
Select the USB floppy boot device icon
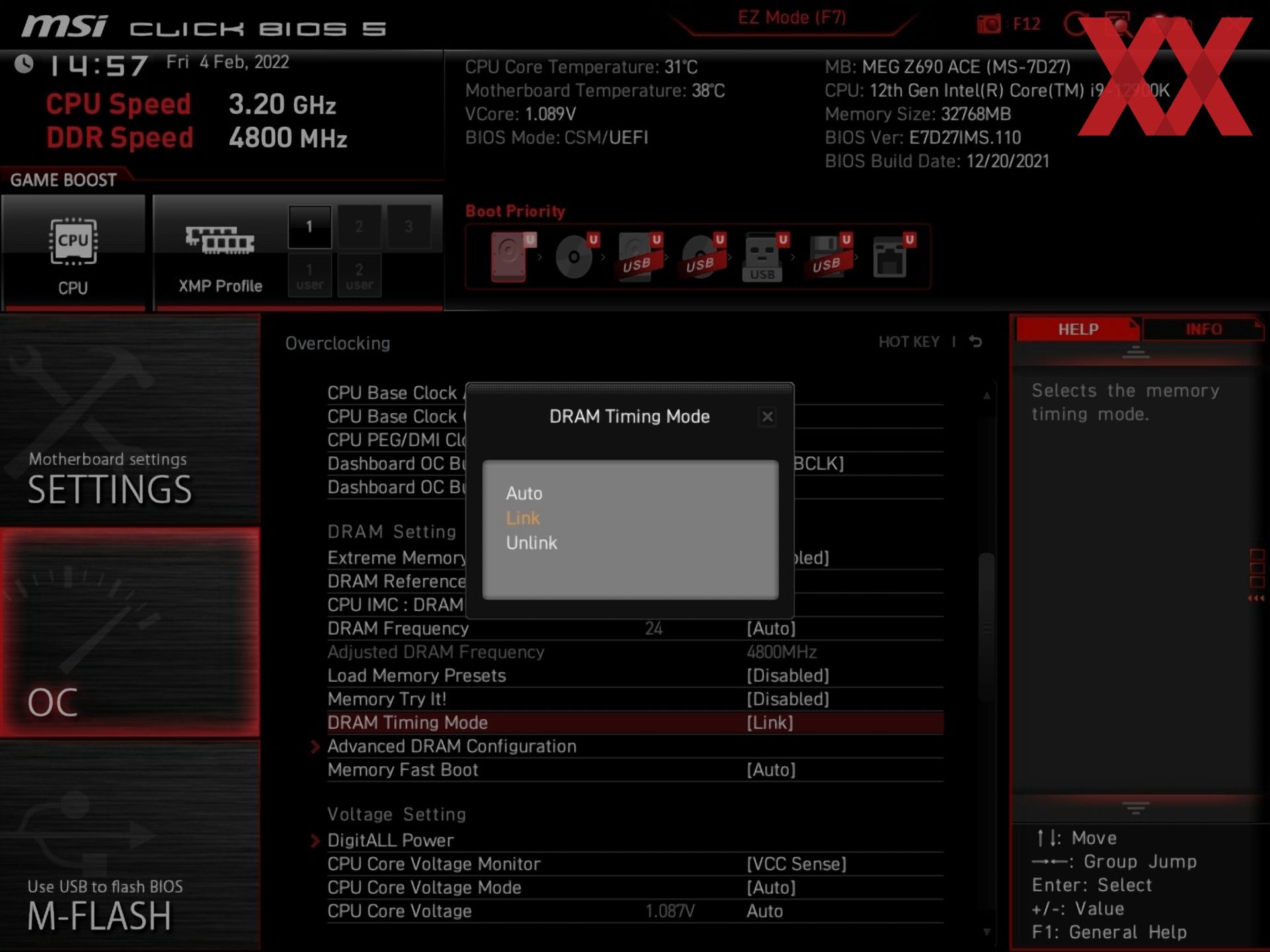828,257
